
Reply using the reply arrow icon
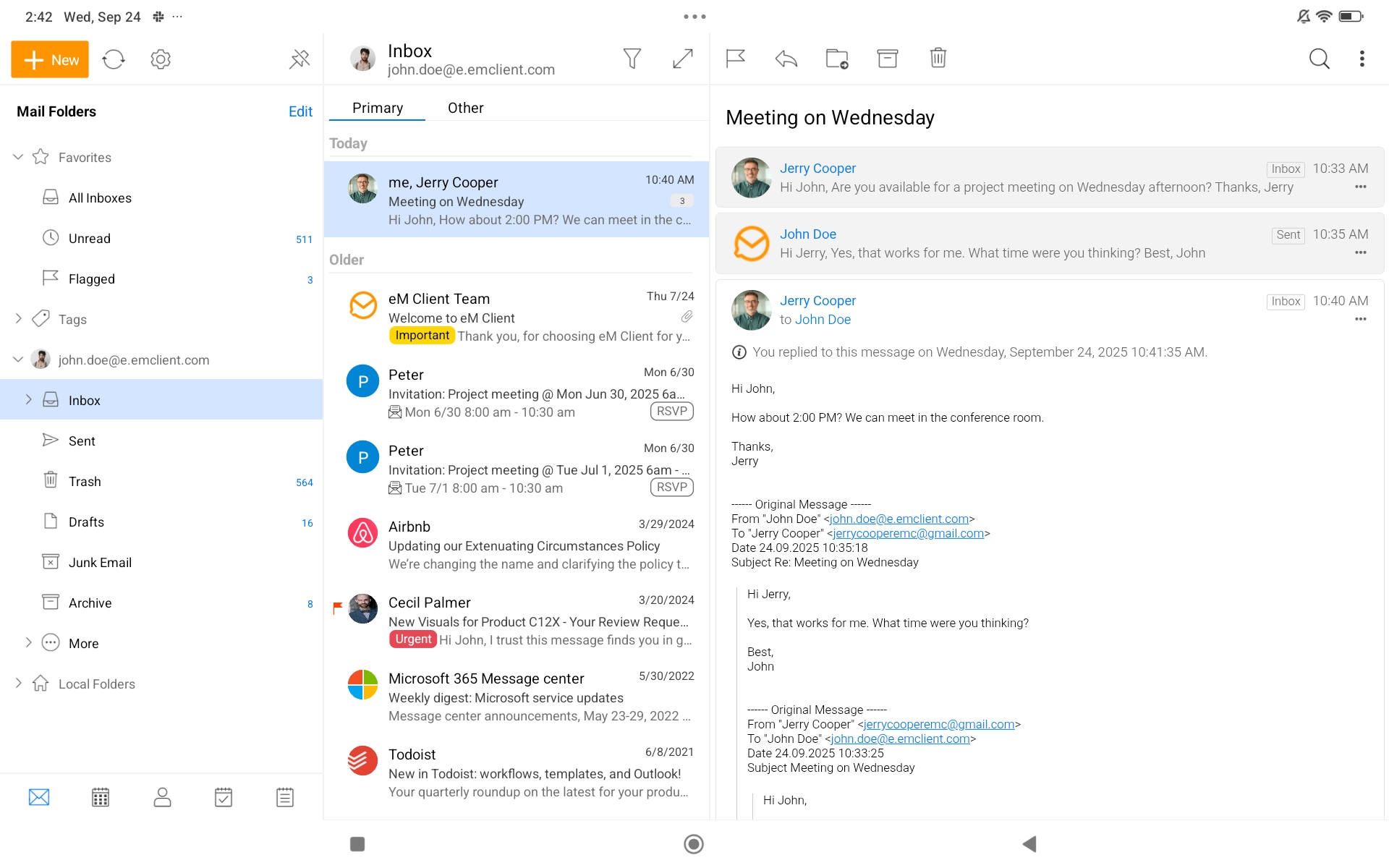[786, 59]
